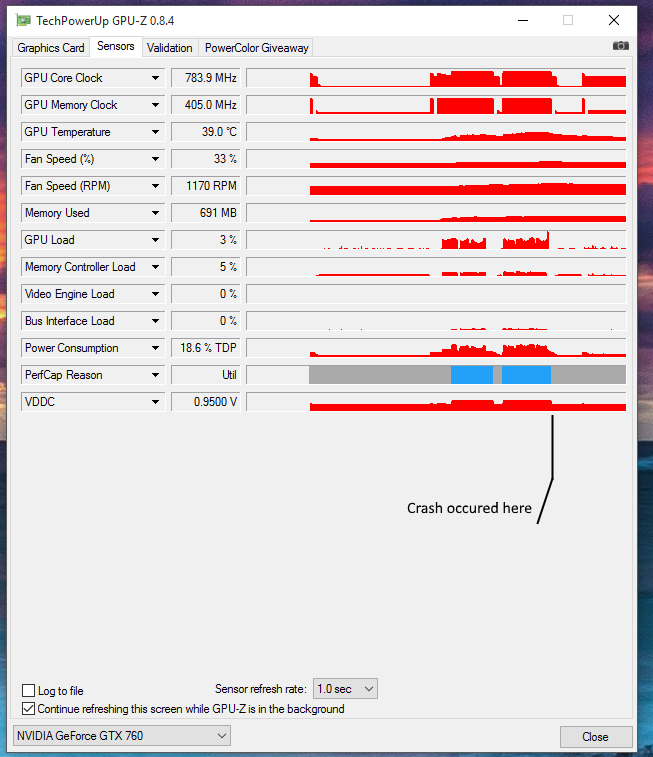Click the 0.9500 V VDDC value
Viewport: 653px width, 757px height.
[206, 402]
